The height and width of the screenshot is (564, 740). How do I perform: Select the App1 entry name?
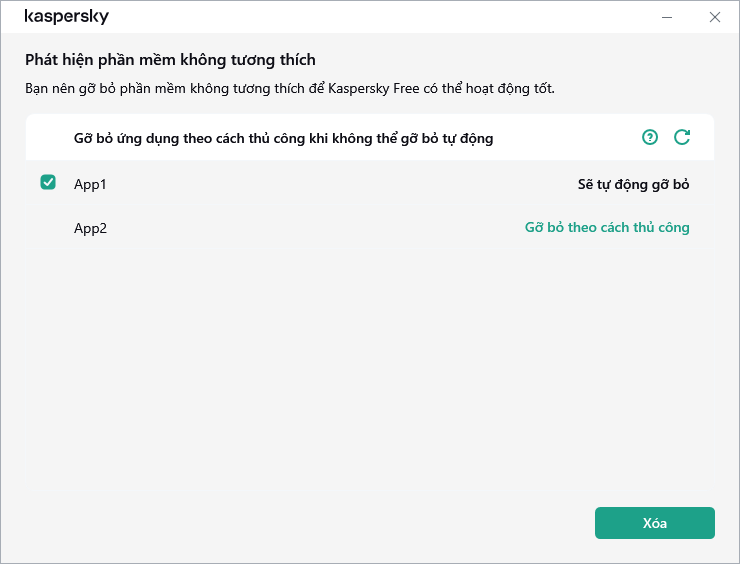click(90, 184)
